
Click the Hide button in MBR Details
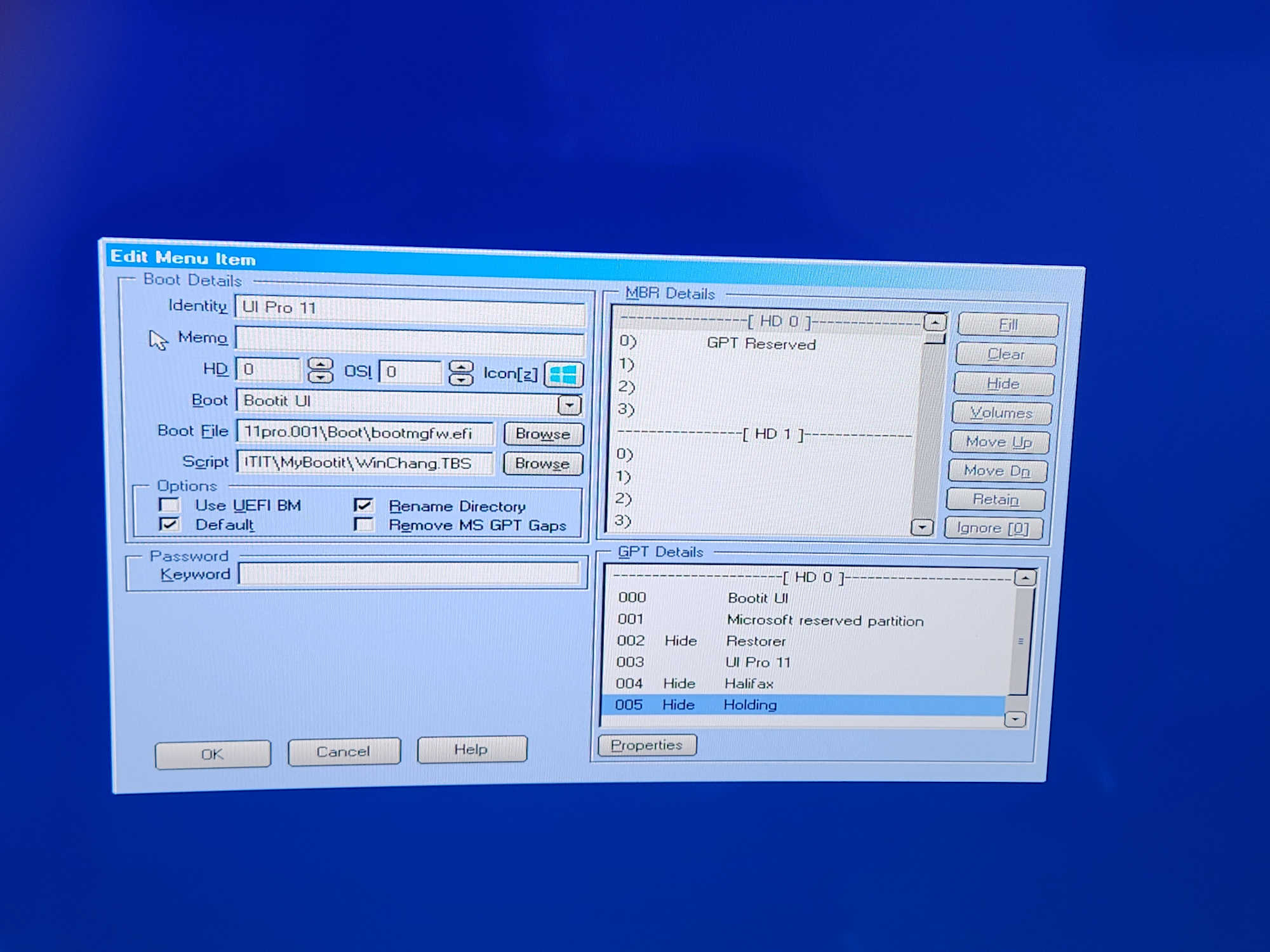(1003, 384)
